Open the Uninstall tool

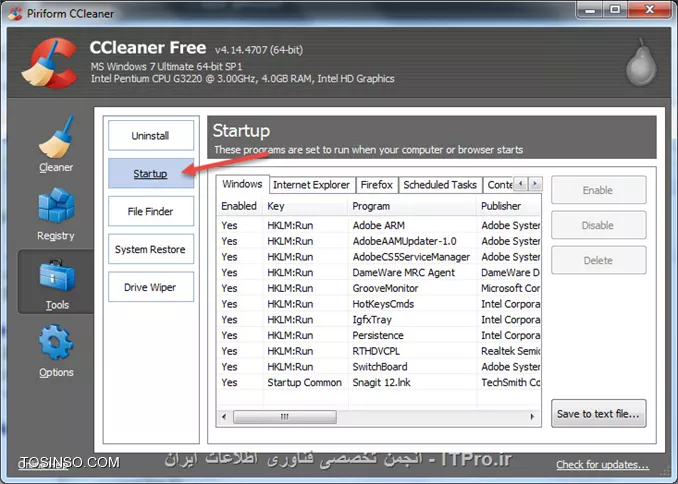pos(151,135)
